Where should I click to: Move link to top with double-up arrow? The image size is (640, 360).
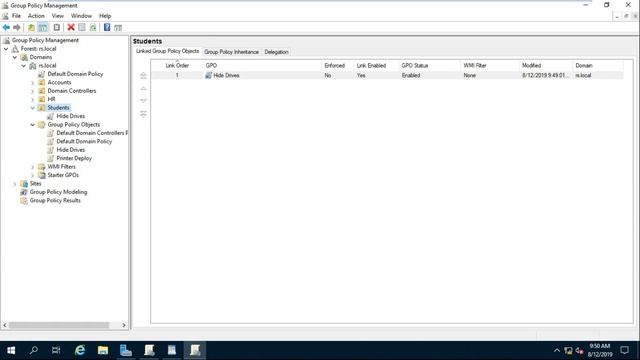143,76
